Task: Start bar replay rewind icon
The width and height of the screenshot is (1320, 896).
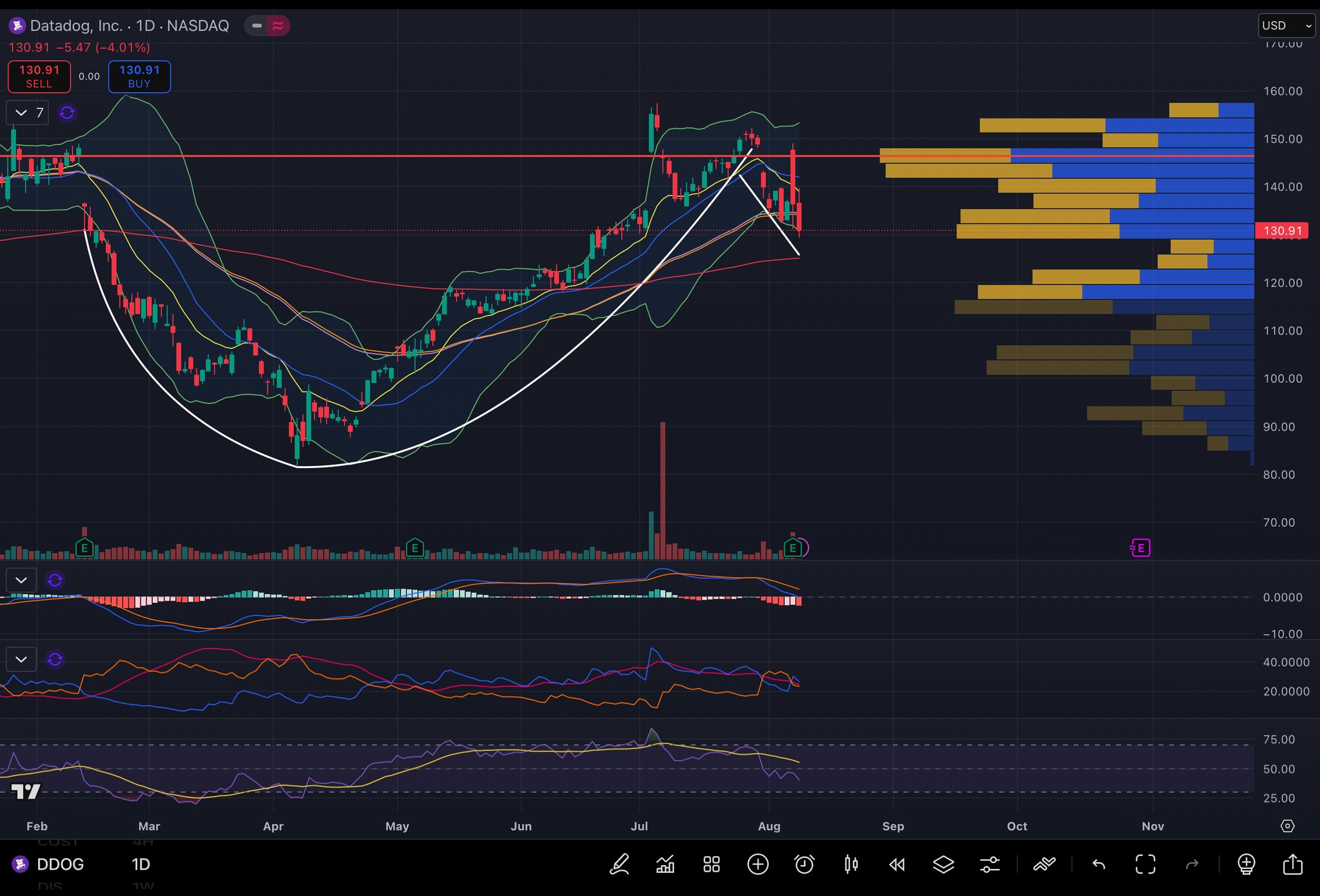Action: pyautogui.click(x=897, y=864)
